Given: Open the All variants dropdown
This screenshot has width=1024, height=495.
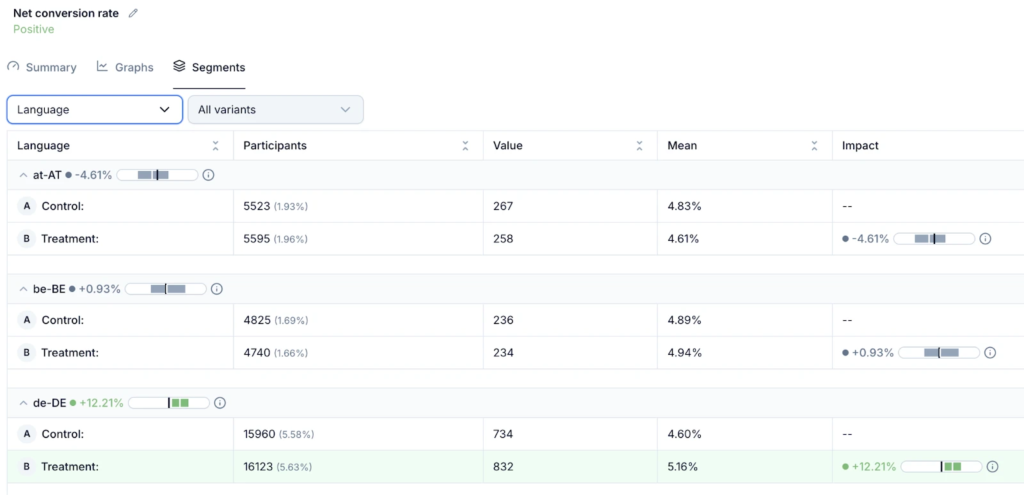Looking at the screenshot, I should (x=275, y=110).
